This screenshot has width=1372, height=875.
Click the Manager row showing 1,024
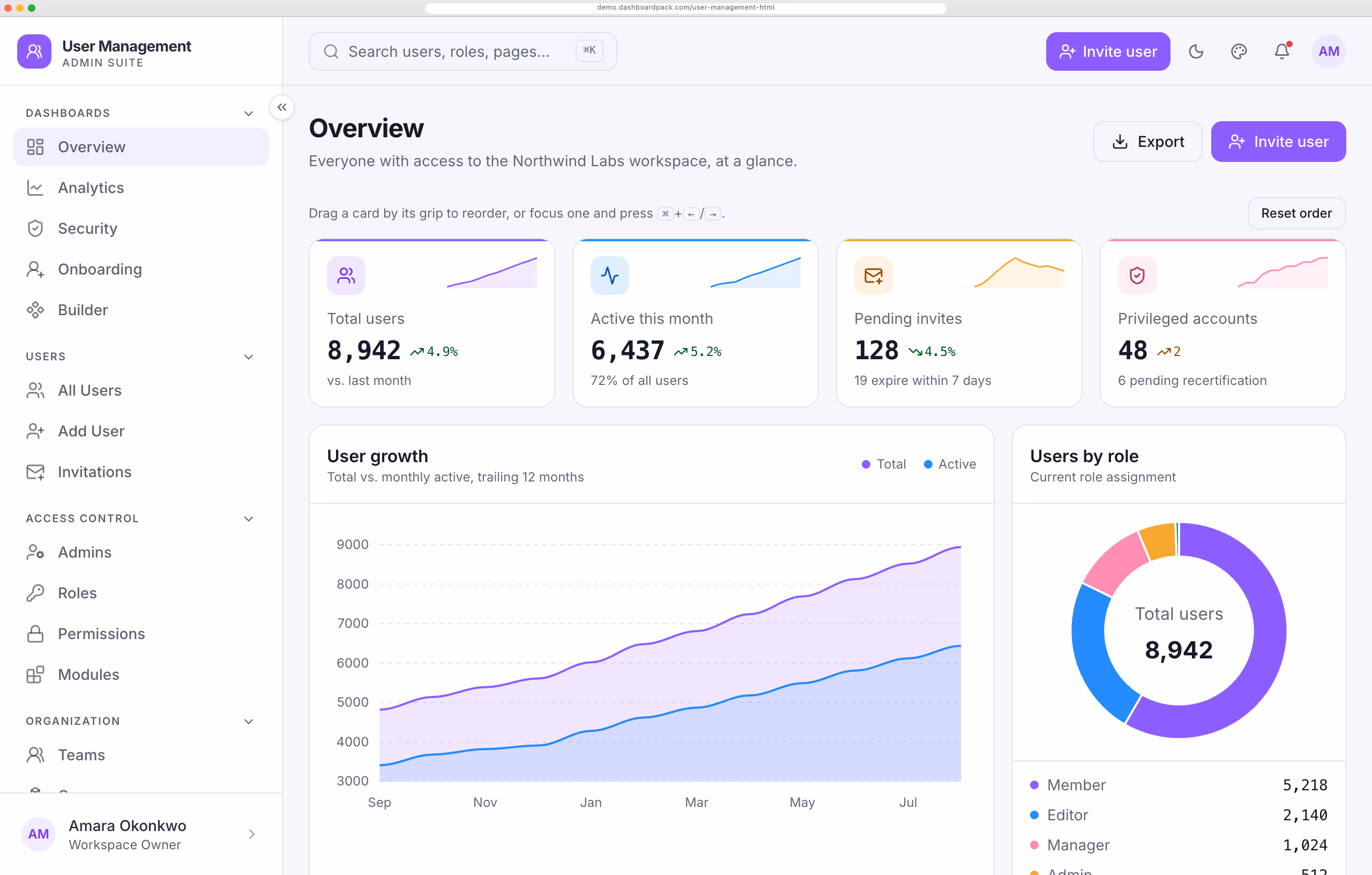point(1179,846)
